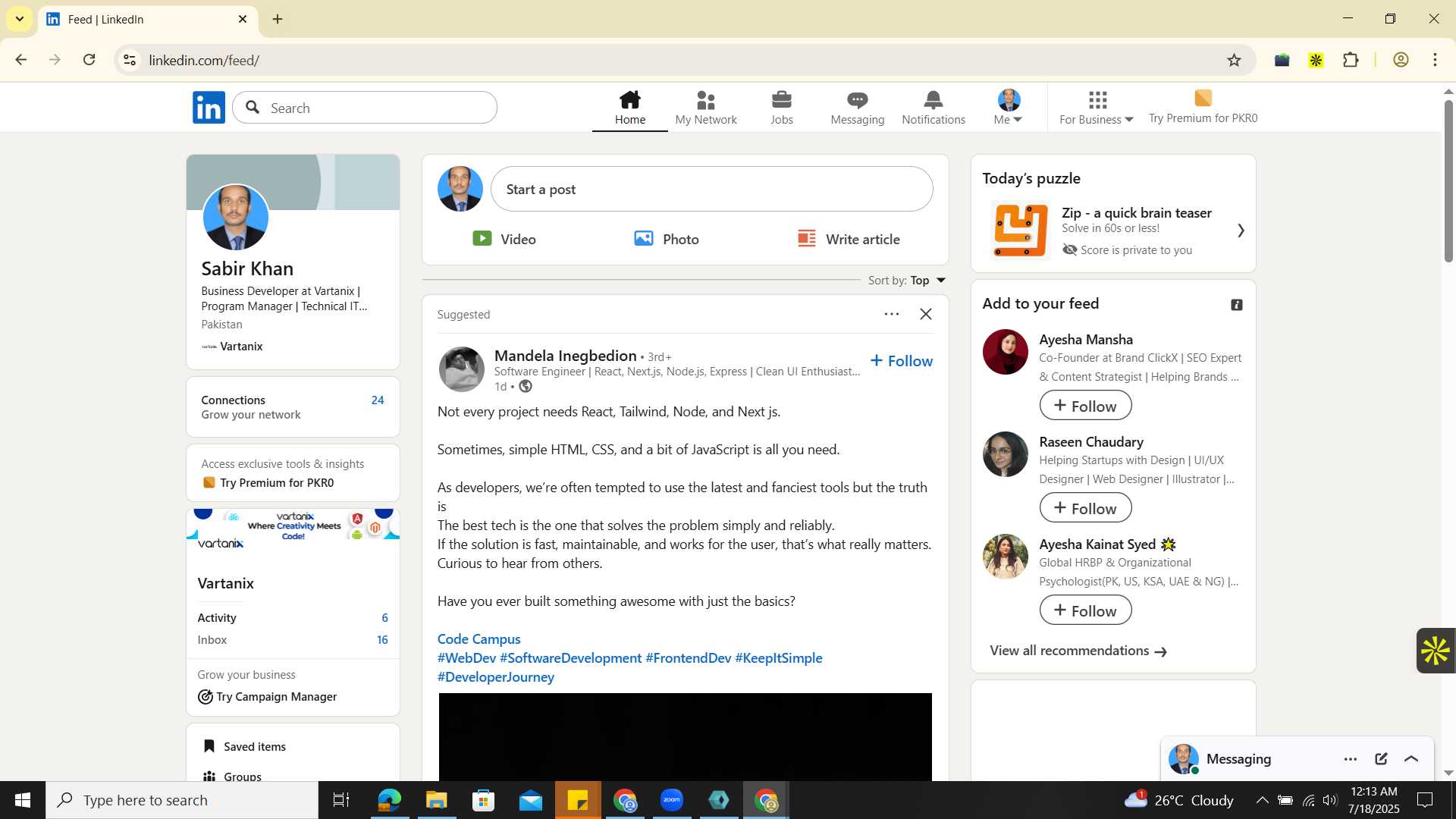Click the #FrontendDev hashtag
This screenshot has height=819, width=1456.
pyautogui.click(x=688, y=658)
